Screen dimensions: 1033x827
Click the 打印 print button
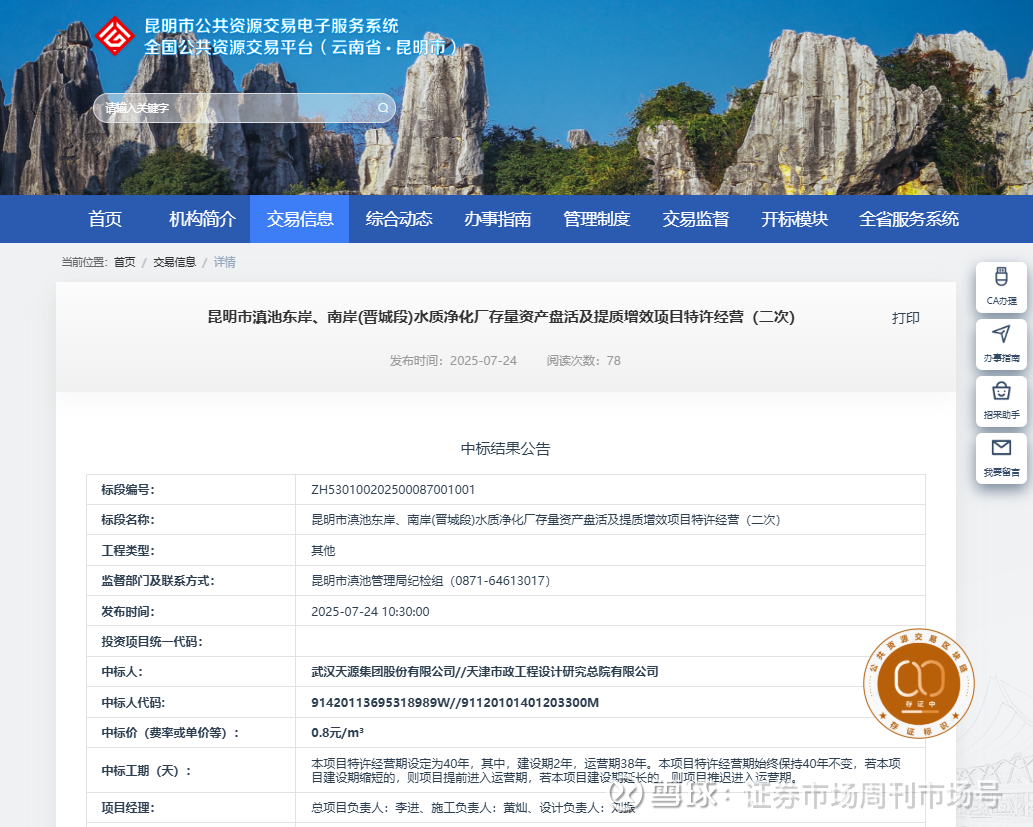(905, 318)
